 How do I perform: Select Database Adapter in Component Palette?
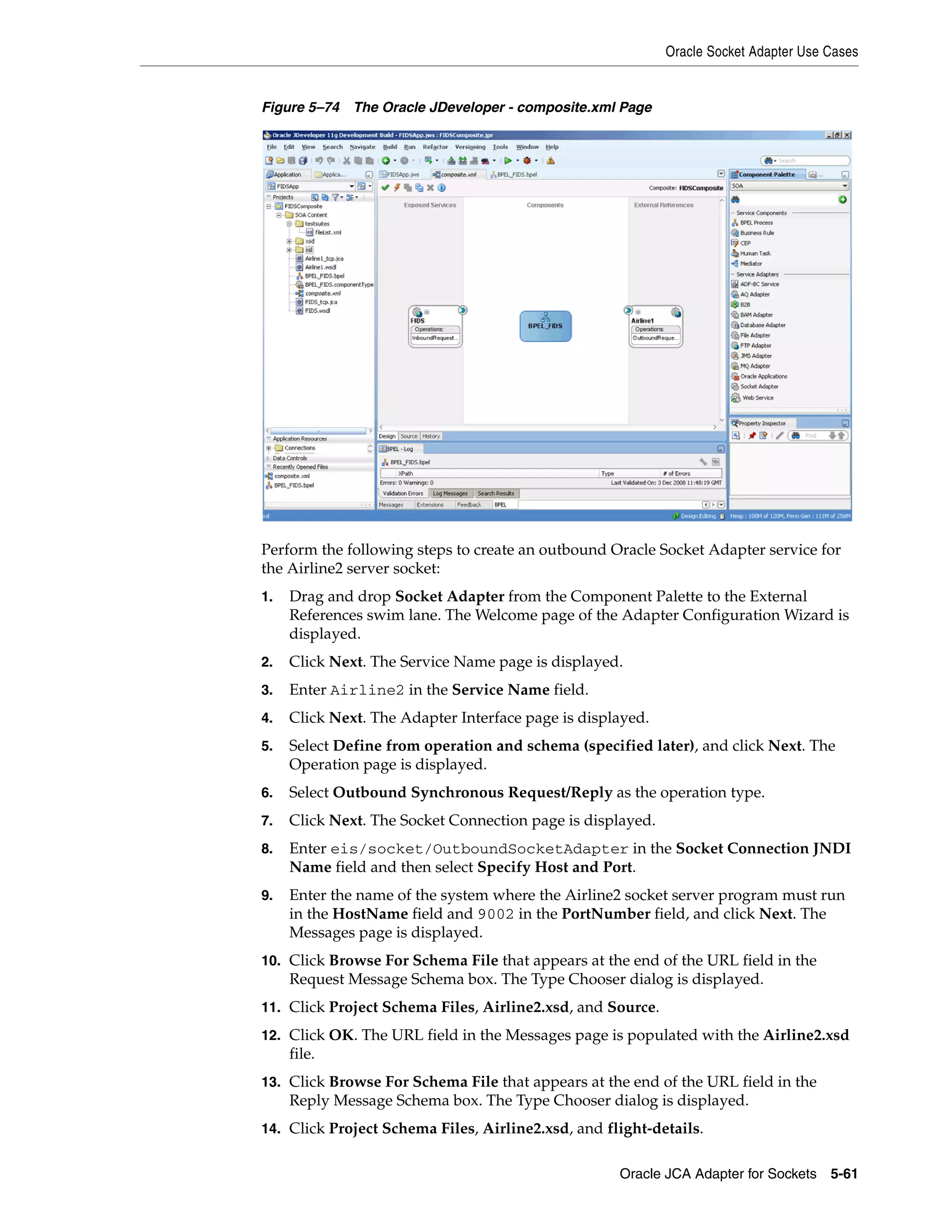coord(759,325)
